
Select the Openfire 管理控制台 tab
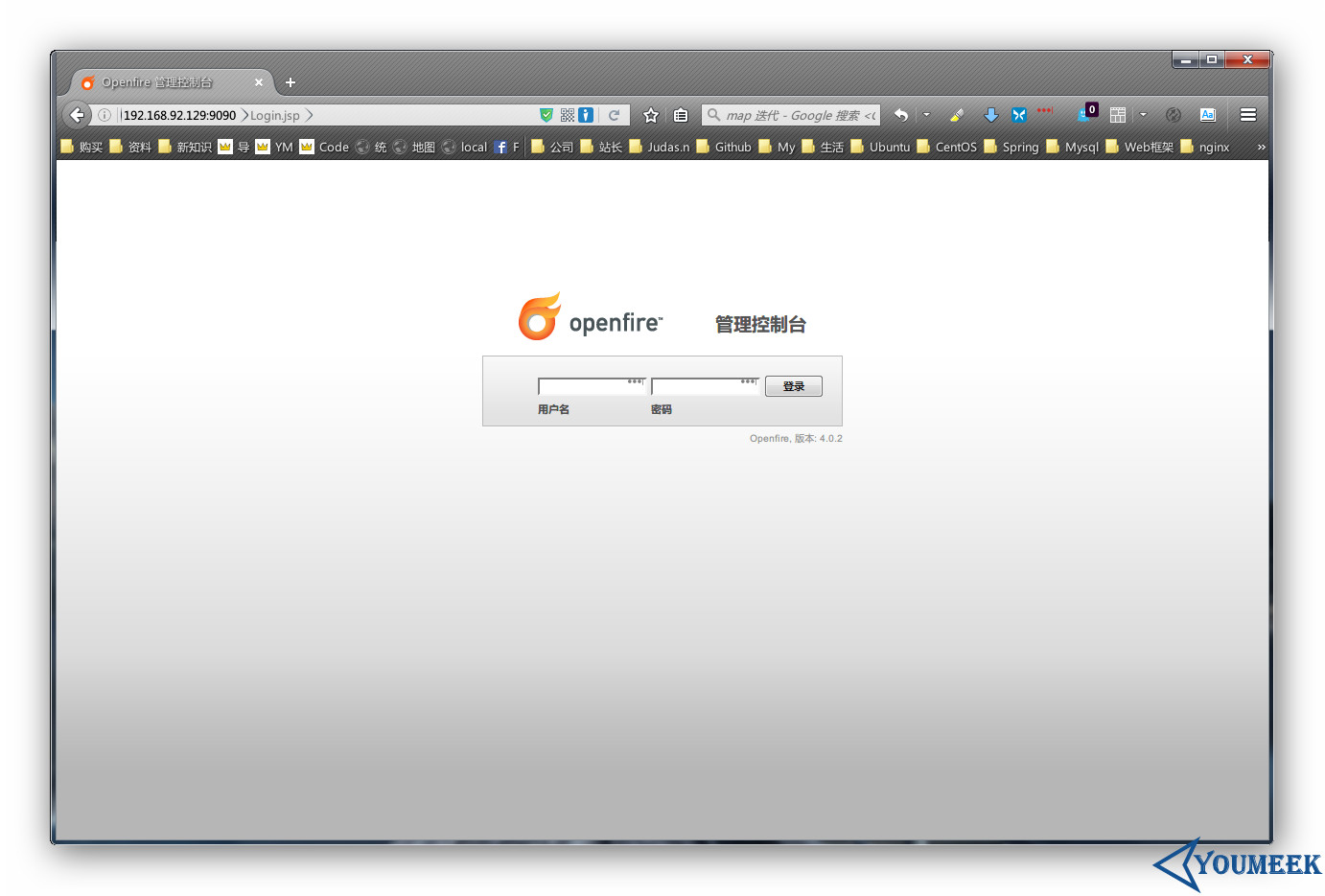pyautogui.click(x=158, y=82)
